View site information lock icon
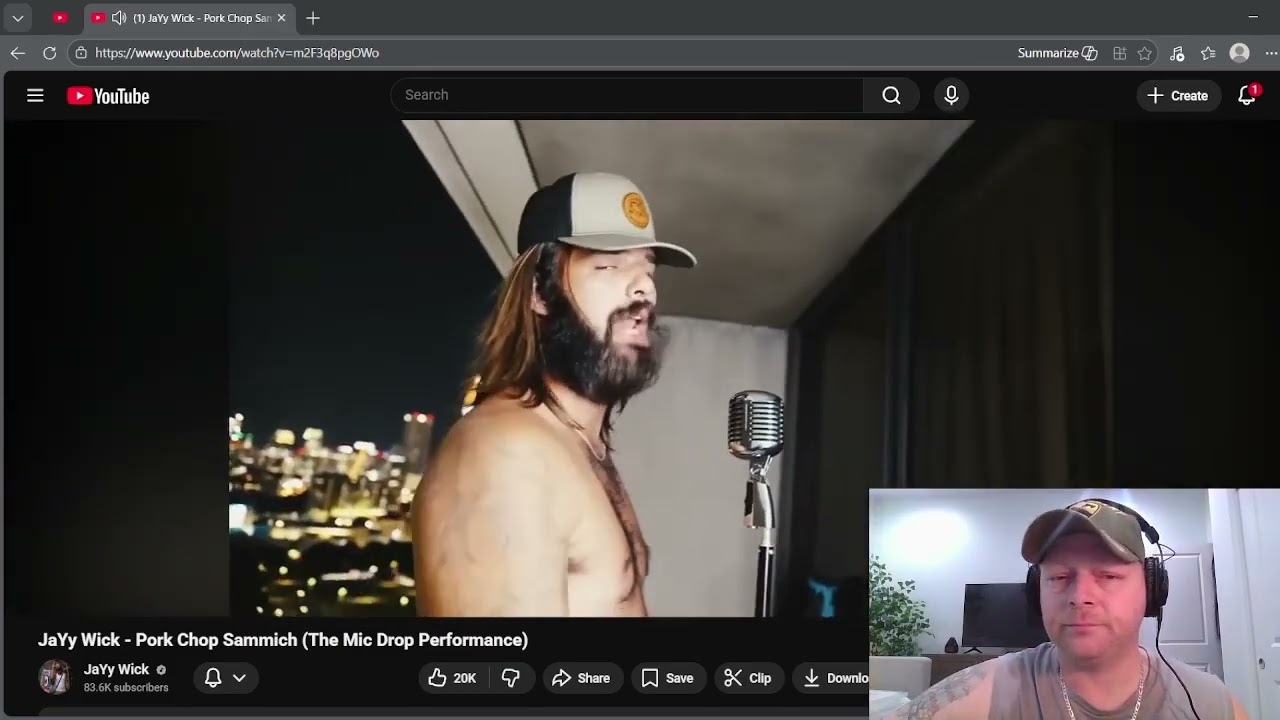1280x720 pixels. click(81, 53)
